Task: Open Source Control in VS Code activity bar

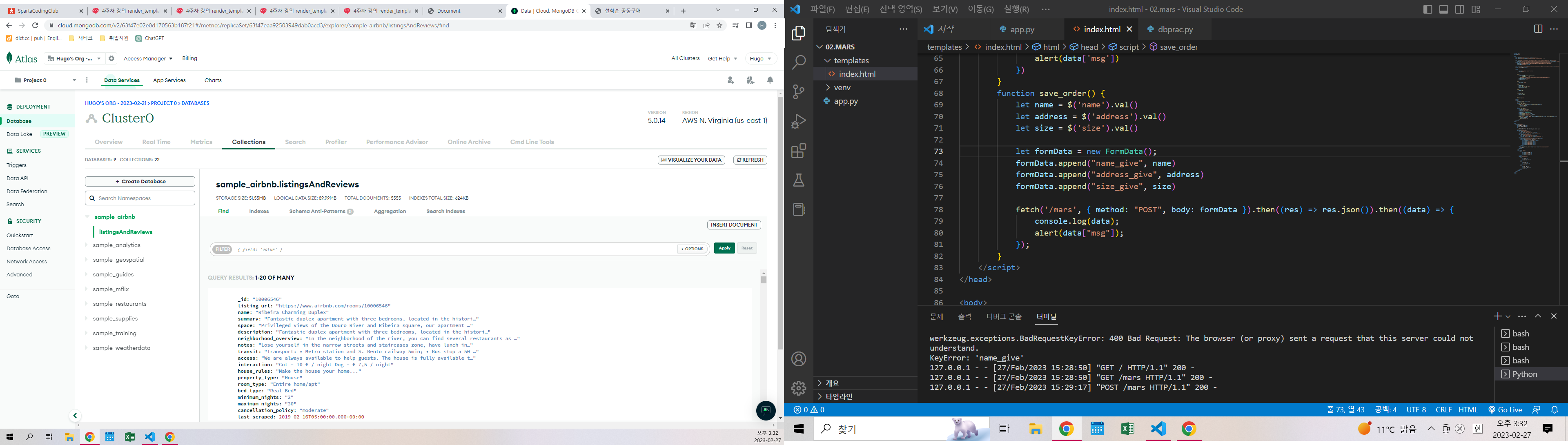Action: tap(799, 91)
